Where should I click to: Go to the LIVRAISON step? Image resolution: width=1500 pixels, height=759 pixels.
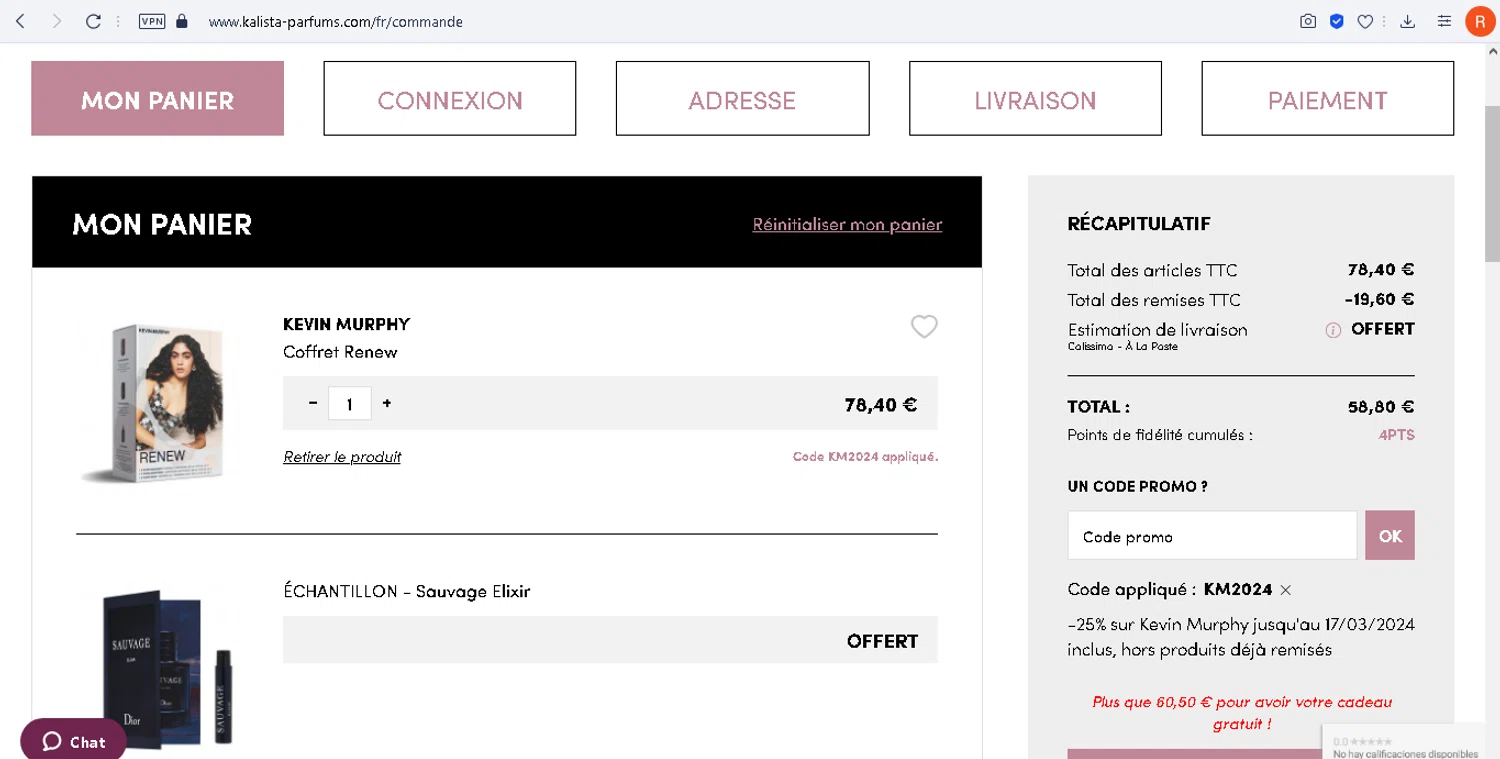(1035, 99)
